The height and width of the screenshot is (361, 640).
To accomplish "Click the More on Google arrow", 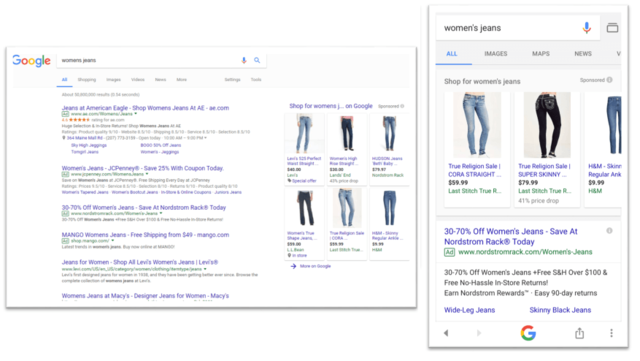I will click(x=293, y=266).
